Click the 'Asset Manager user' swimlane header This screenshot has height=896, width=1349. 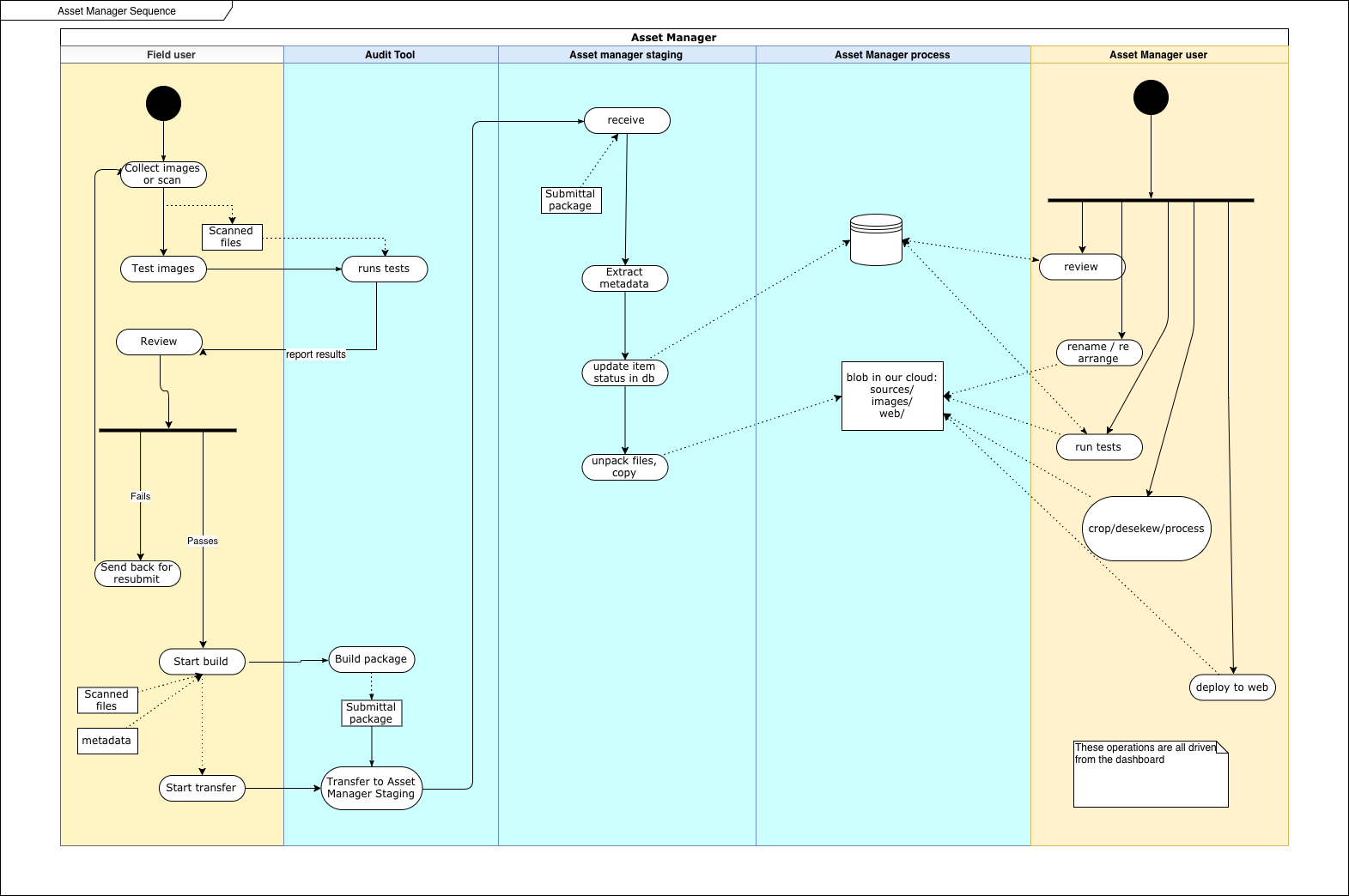pyautogui.click(x=1159, y=55)
